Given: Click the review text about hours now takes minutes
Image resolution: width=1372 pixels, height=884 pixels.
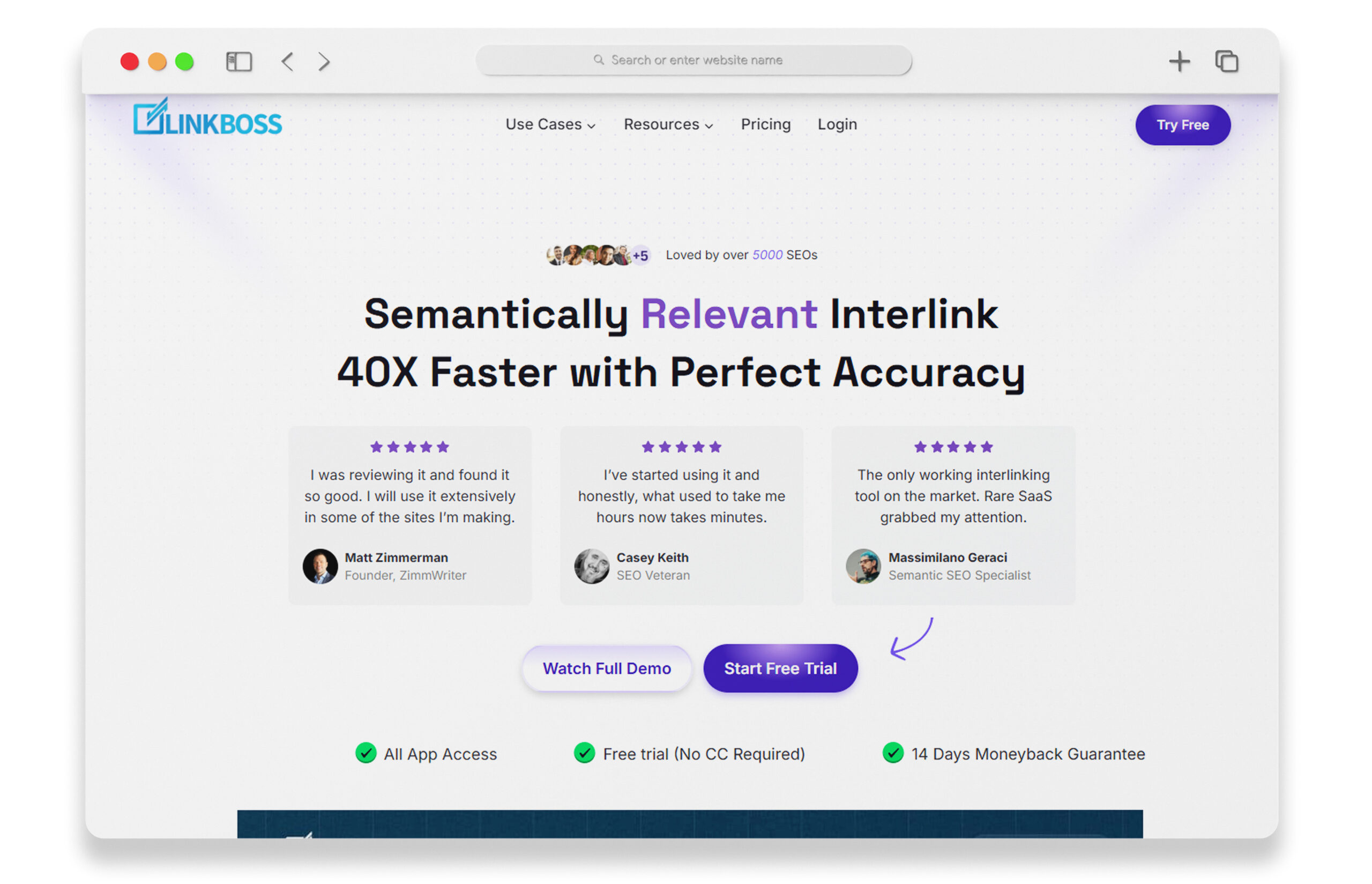Looking at the screenshot, I should [681, 496].
